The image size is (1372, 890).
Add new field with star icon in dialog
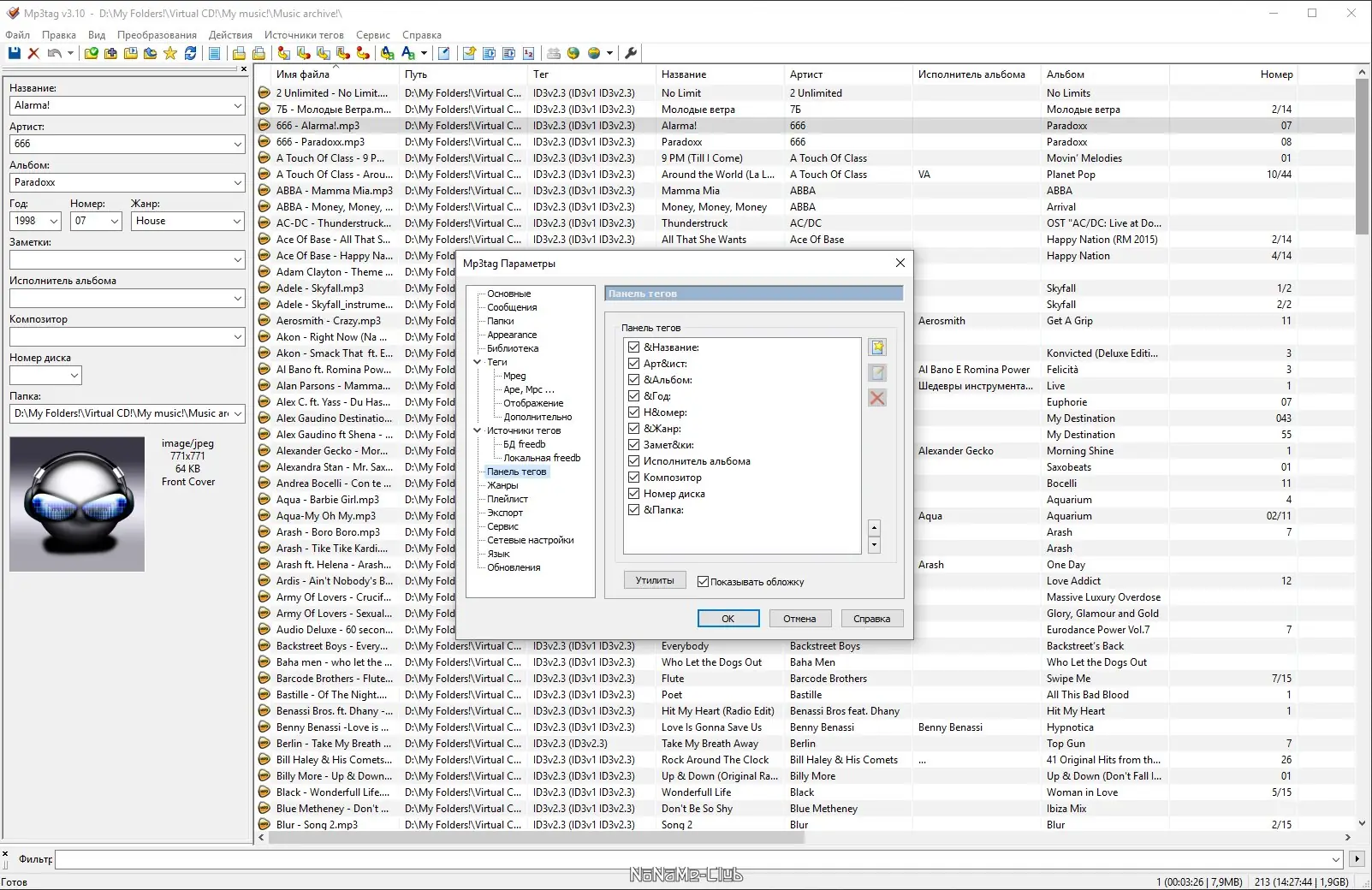877,347
